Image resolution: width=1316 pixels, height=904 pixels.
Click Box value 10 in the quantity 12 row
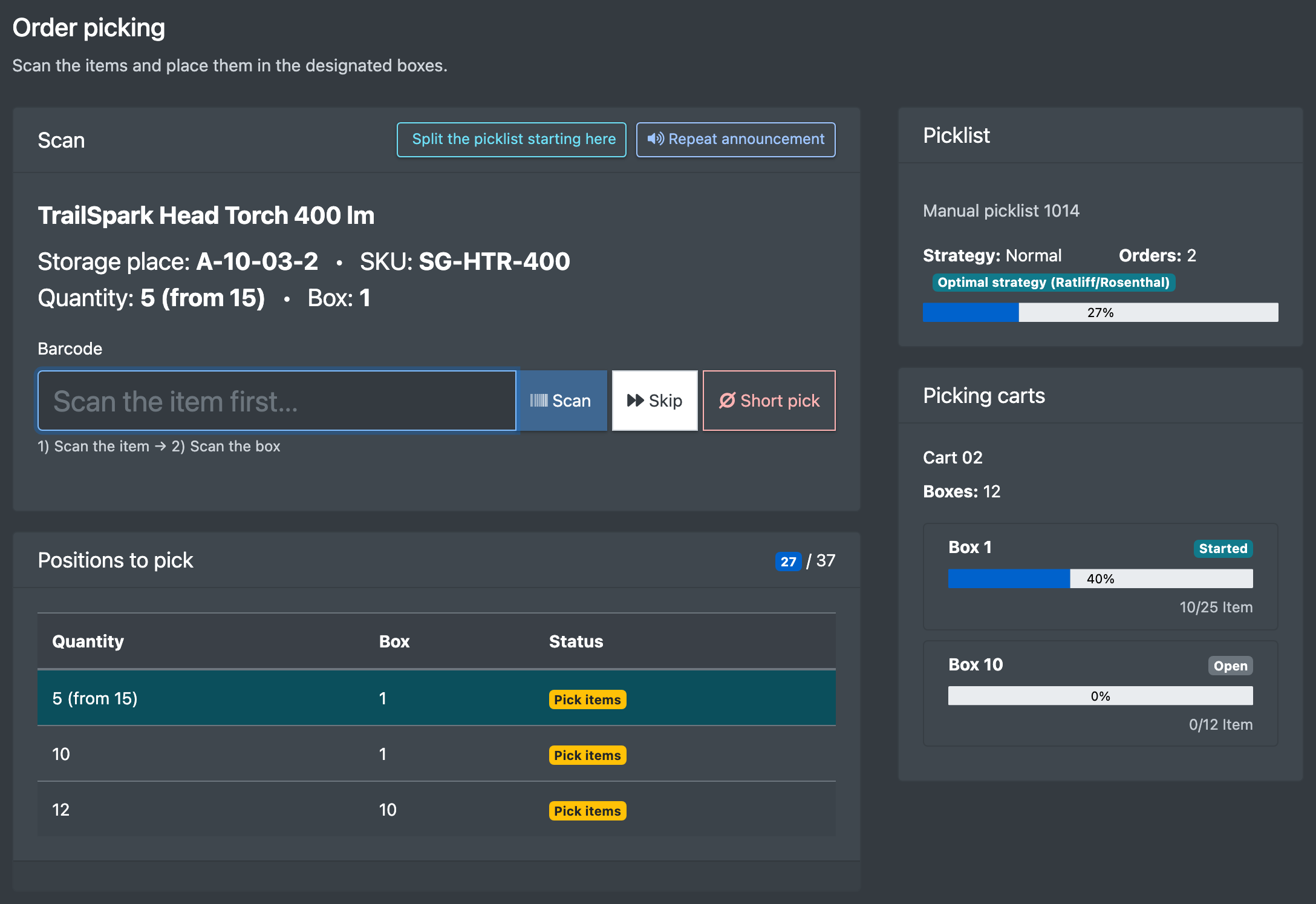click(x=388, y=810)
